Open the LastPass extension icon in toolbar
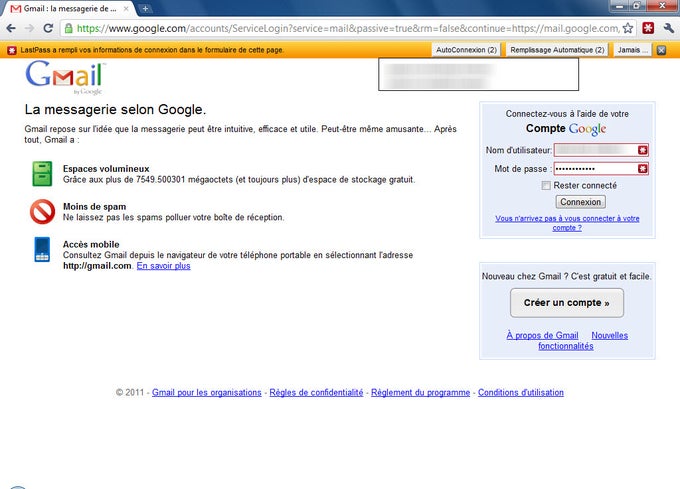 (x=648, y=29)
